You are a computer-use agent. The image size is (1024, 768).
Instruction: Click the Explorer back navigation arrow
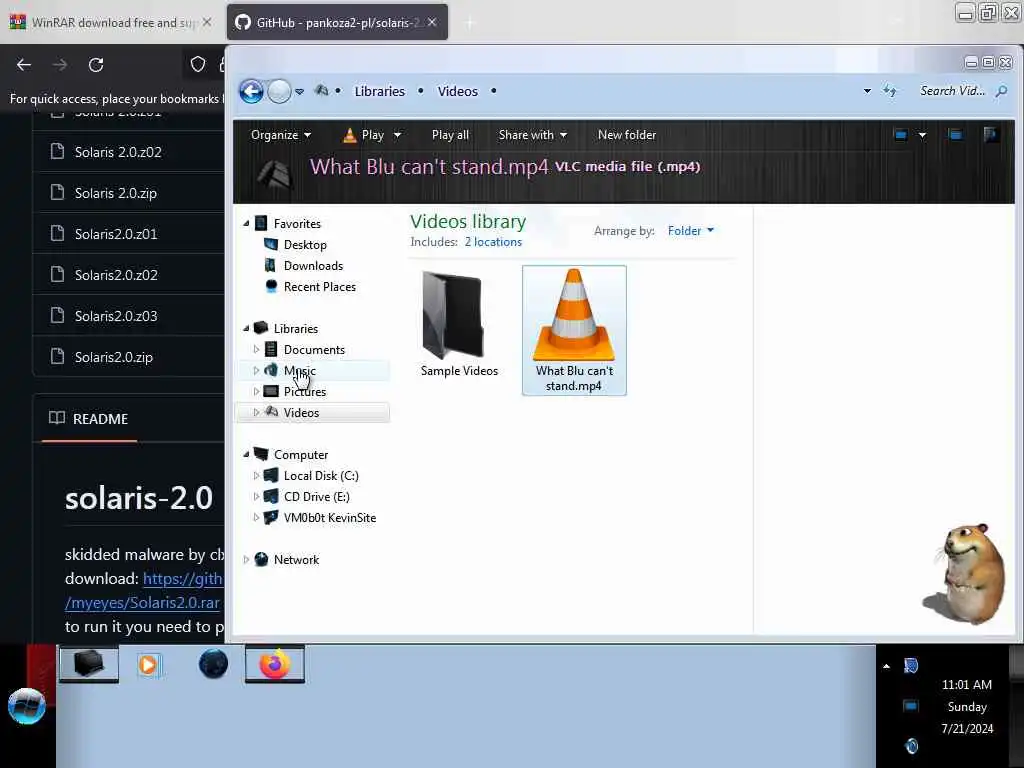pyautogui.click(x=251, y=91)
